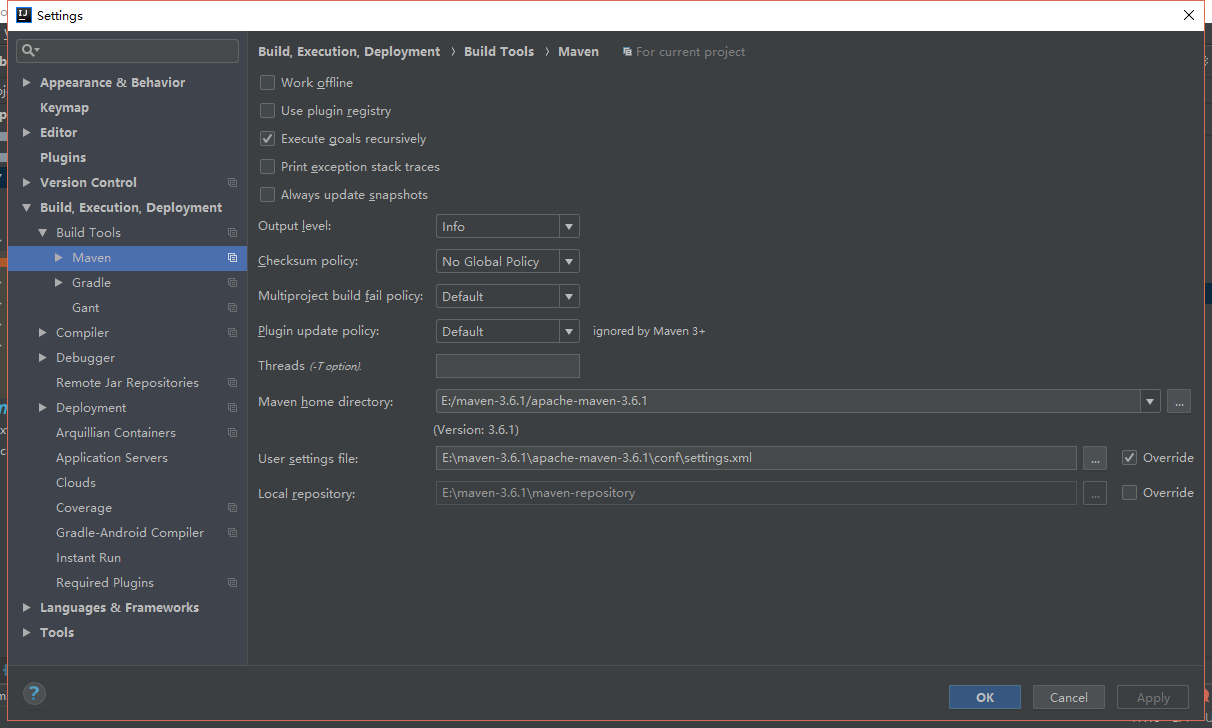
Task: Expand the Compiler tree node
Action: [42, 332]
